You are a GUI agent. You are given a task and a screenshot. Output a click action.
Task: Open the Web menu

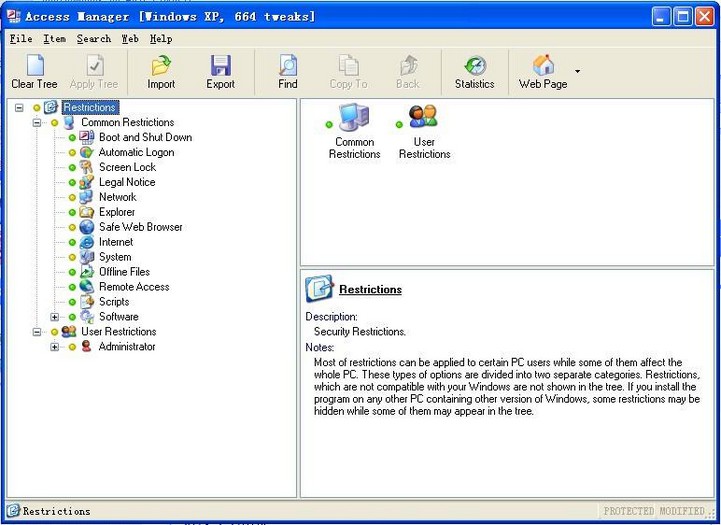(x=130, y=39)
